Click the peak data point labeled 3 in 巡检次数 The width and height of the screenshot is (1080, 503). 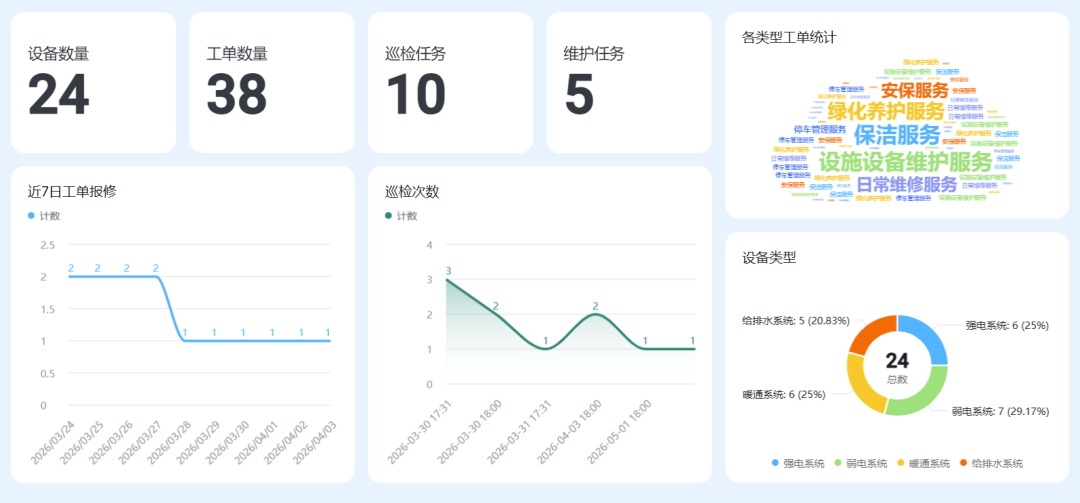[x=447, y=279]
